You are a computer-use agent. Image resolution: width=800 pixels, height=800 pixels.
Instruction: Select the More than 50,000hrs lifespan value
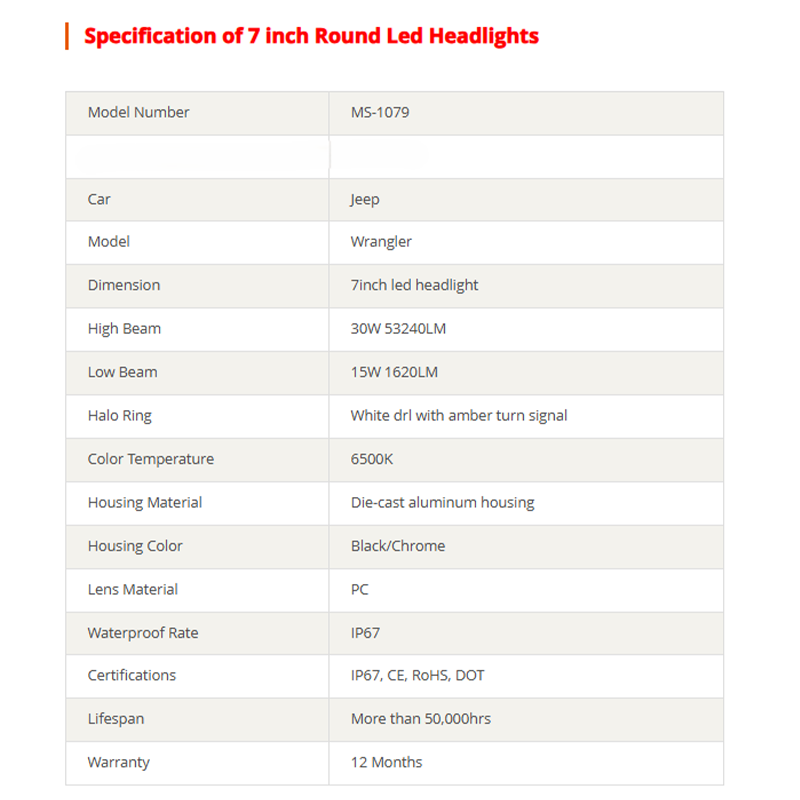pyautogui.click(x=421, y=719)
